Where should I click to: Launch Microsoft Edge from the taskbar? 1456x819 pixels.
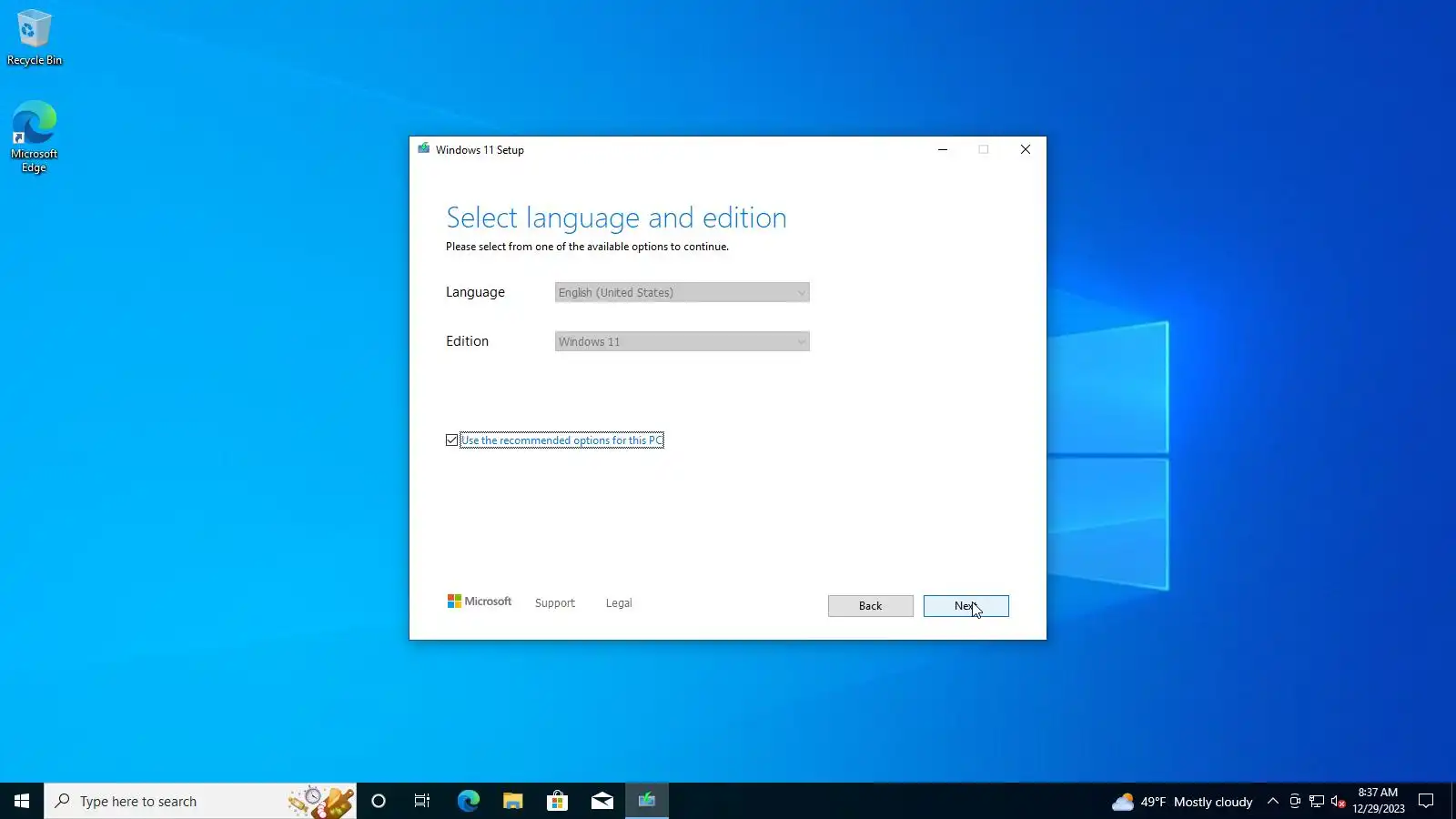pos(468,801)
